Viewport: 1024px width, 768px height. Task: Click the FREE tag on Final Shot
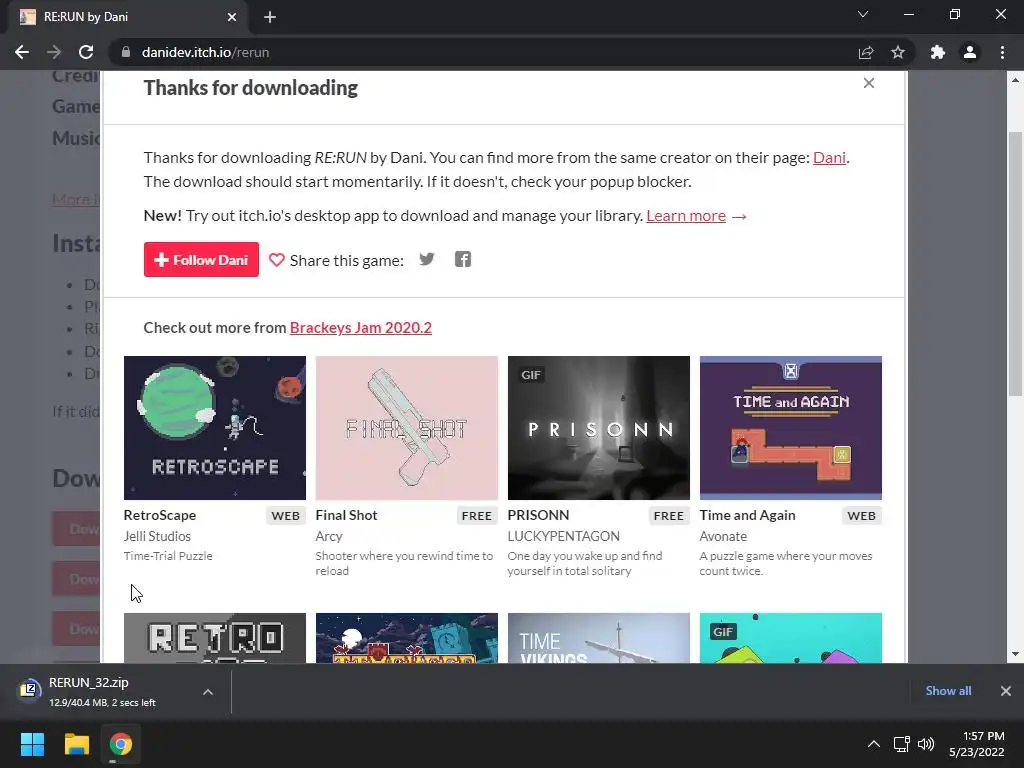pos(477,515)
